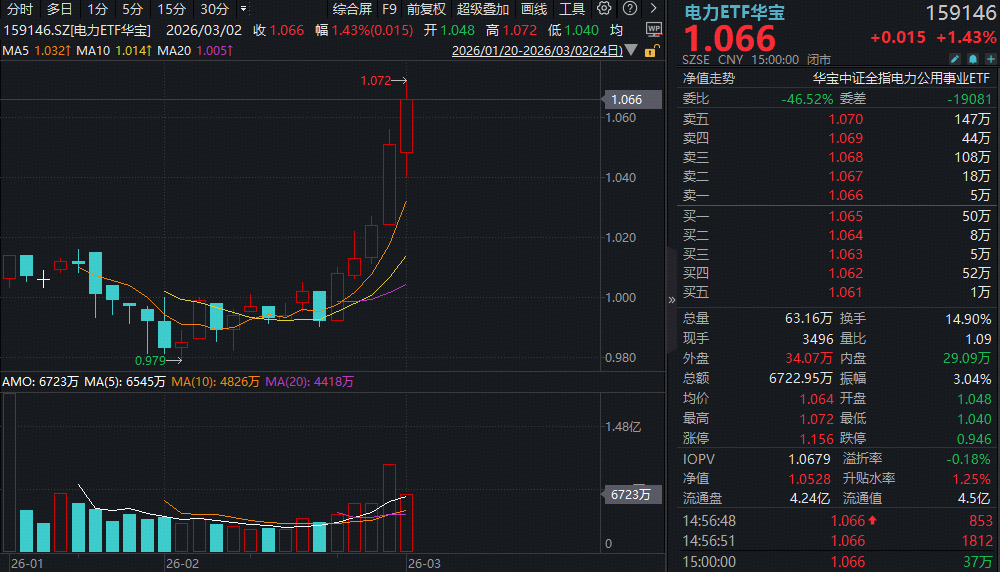Screen dimensions: 1000x572
Task: Click the right arrow to show more toolbar
Action: point(653,9)
